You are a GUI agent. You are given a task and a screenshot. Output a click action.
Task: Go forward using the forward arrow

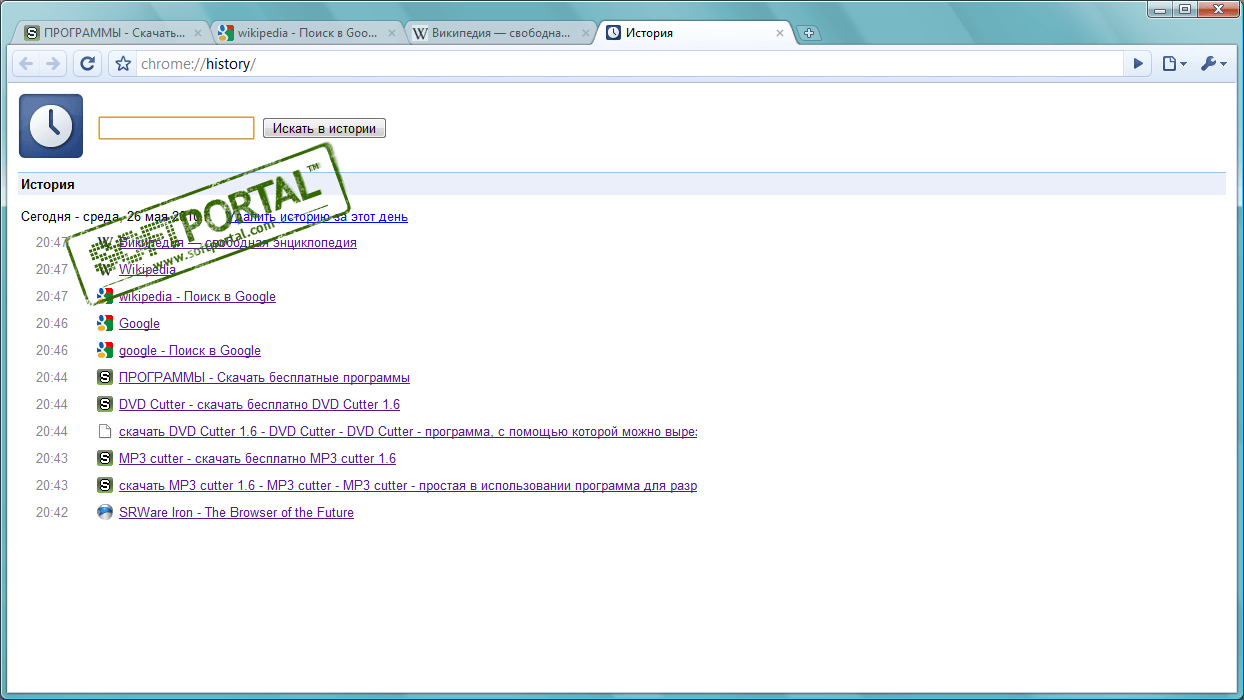click(x=53, y=64)
